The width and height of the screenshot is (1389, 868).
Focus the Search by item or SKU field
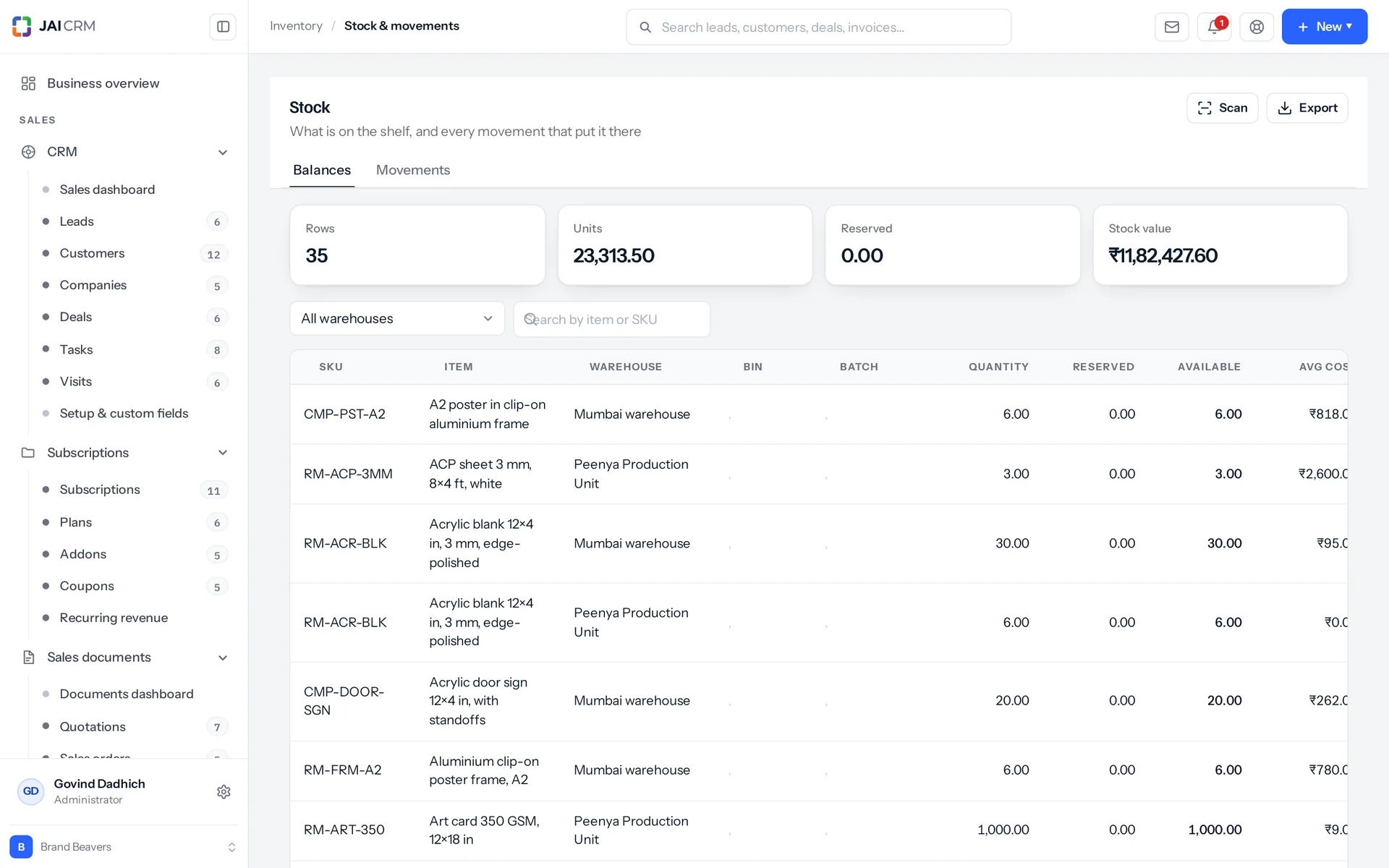(x=611, y=319)
